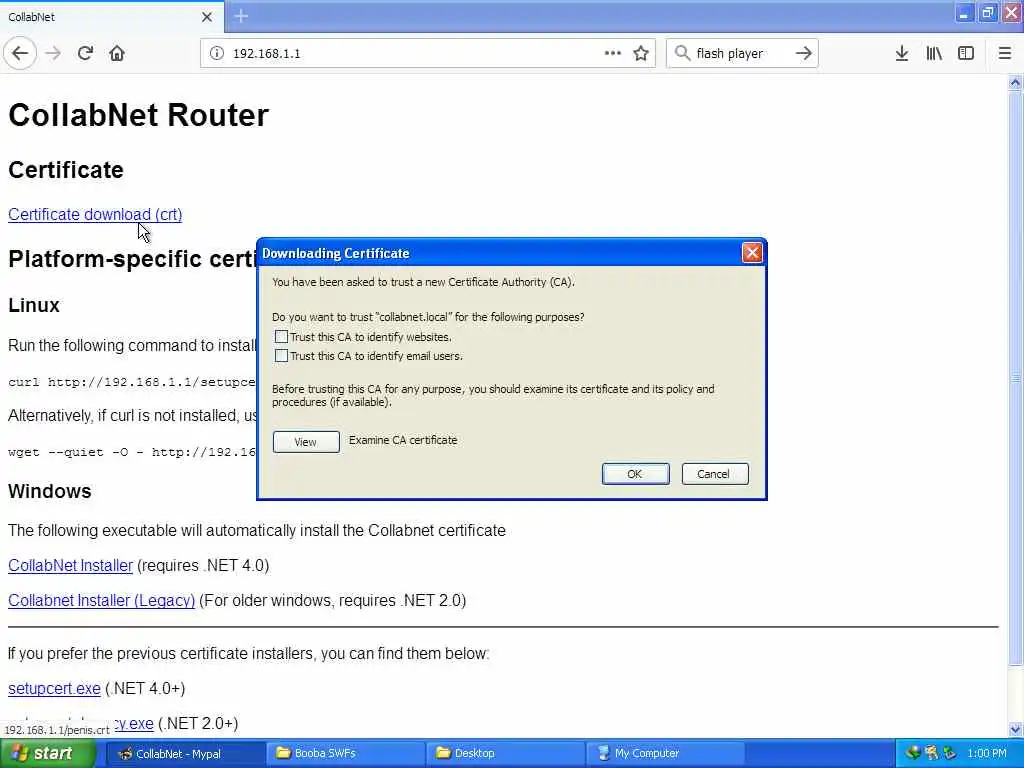Viewport: 1024px width, 768px height.
Task: Bookmark this page with the star
Action: click(641, 53)
